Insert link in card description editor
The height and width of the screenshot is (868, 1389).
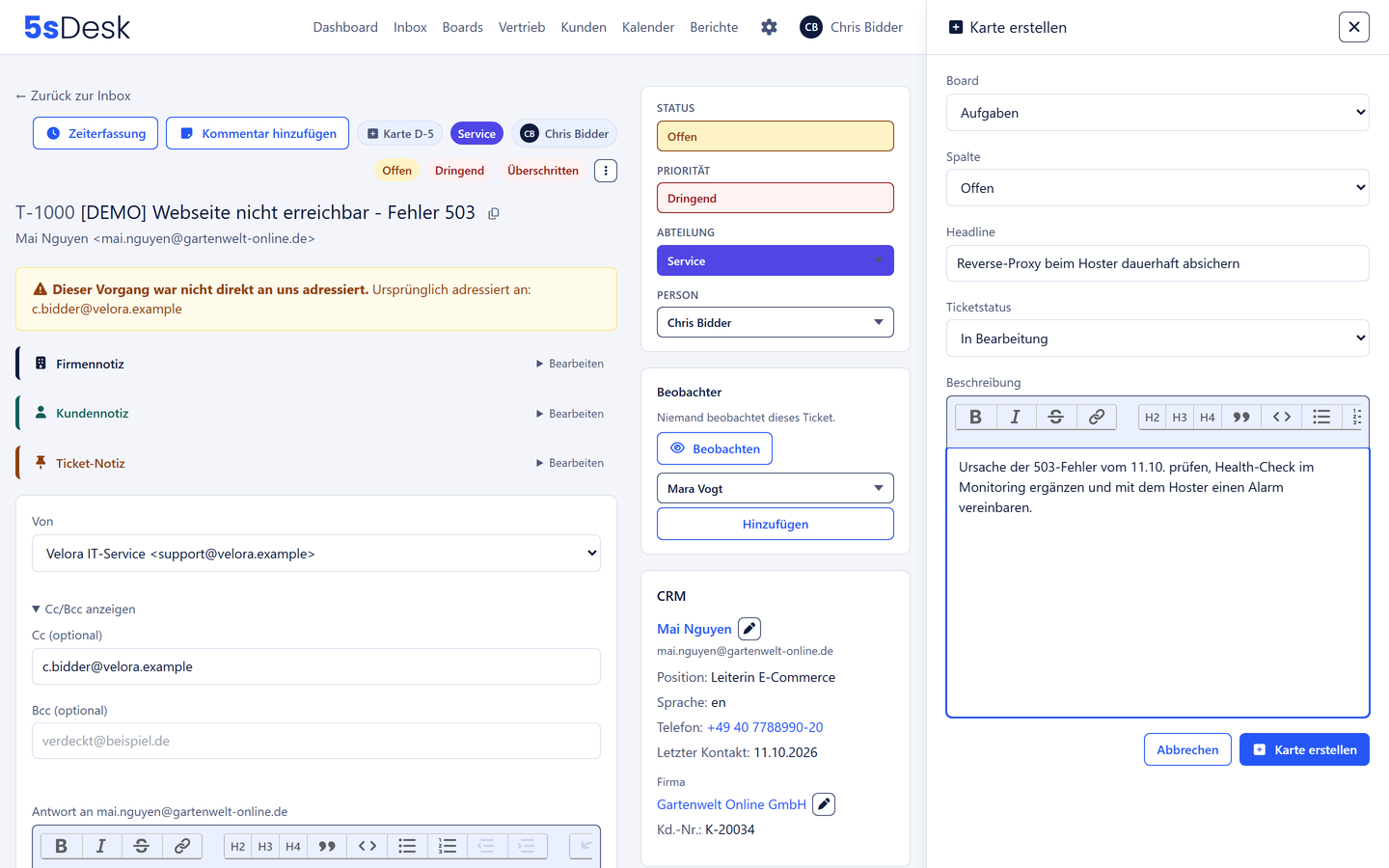1097,417
